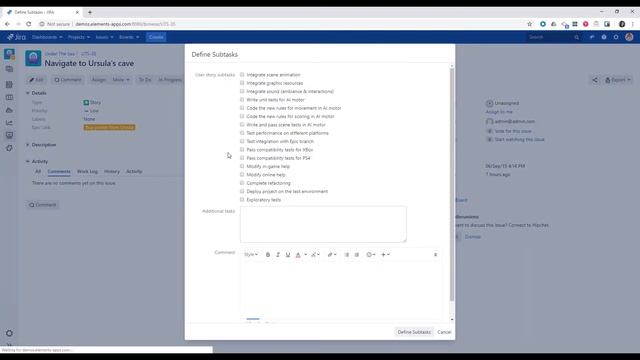
Task: Open the More dropdown on issue toolbar
Action: (x=121, y=80)
